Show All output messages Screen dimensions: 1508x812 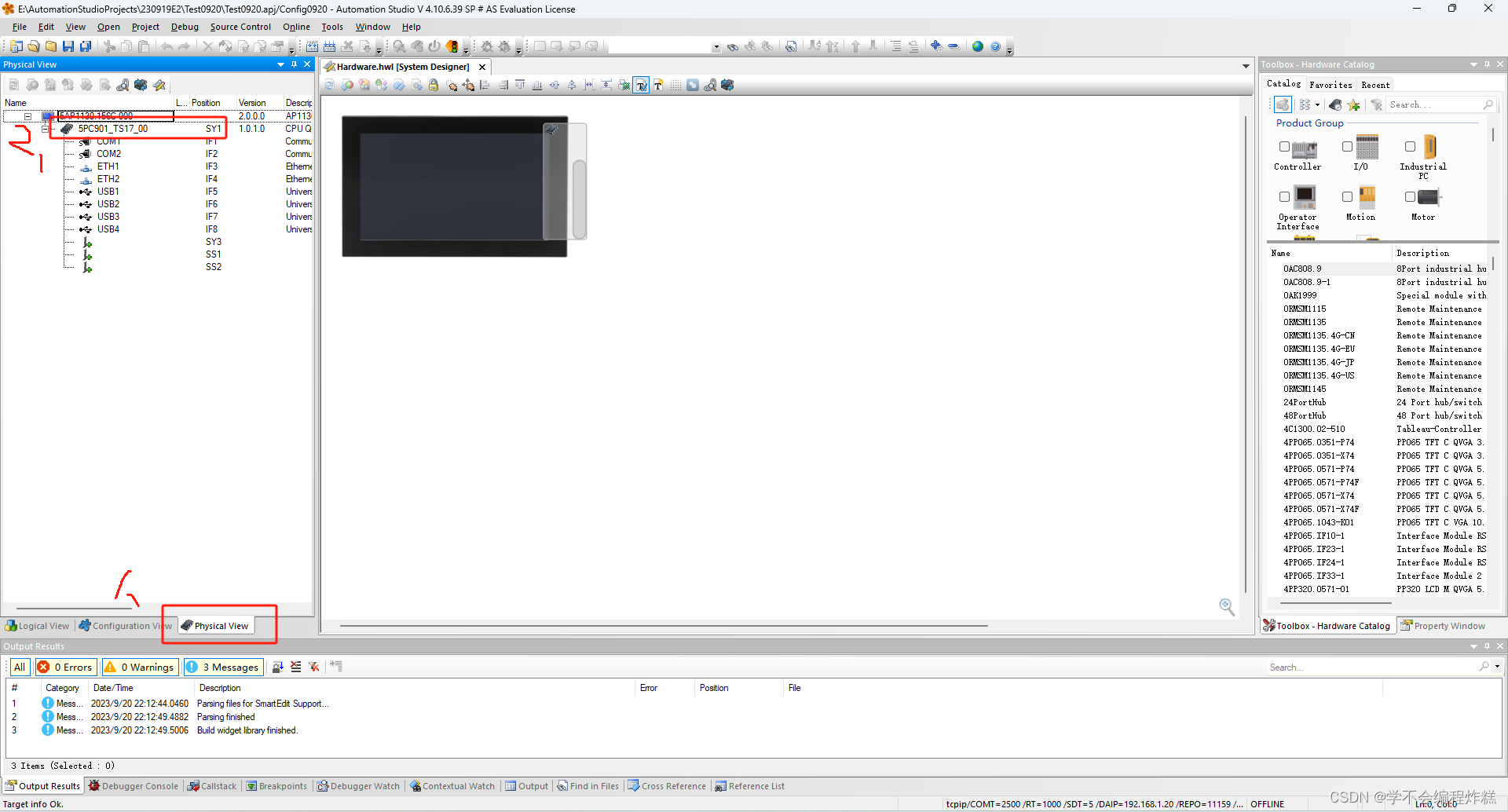click(20, 667)
